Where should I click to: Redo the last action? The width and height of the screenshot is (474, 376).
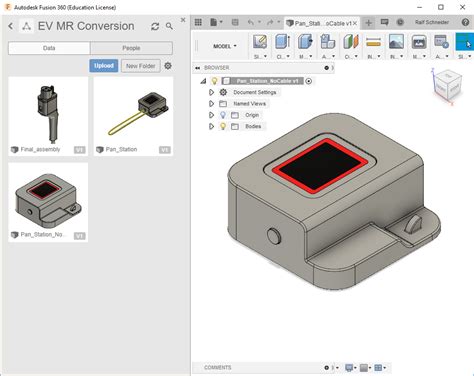(270, 22)
